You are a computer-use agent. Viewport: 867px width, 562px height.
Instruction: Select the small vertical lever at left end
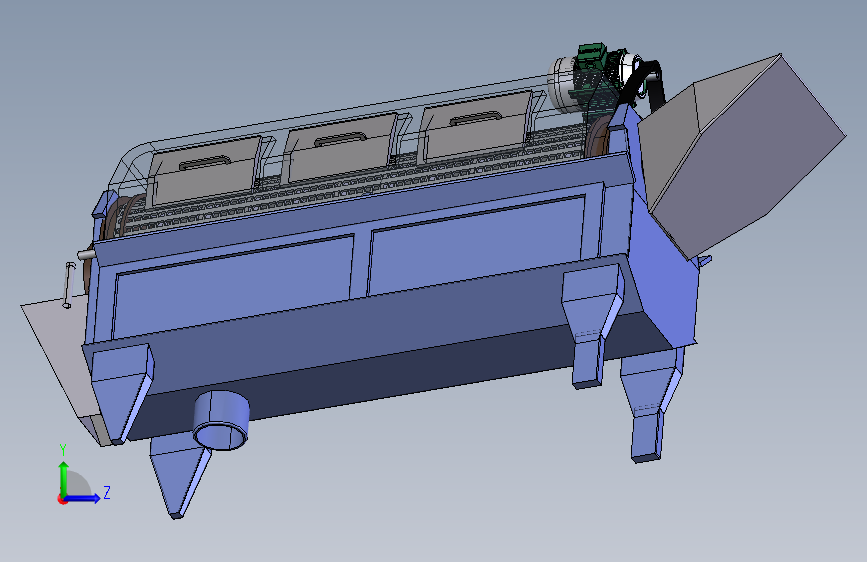point(68,285)
